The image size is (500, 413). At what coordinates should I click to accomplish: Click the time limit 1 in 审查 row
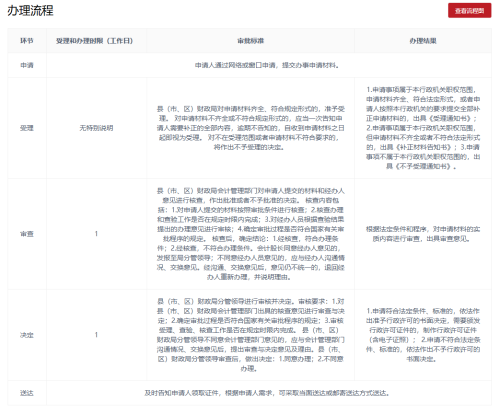pyautogui.click(x=96, y=234)
